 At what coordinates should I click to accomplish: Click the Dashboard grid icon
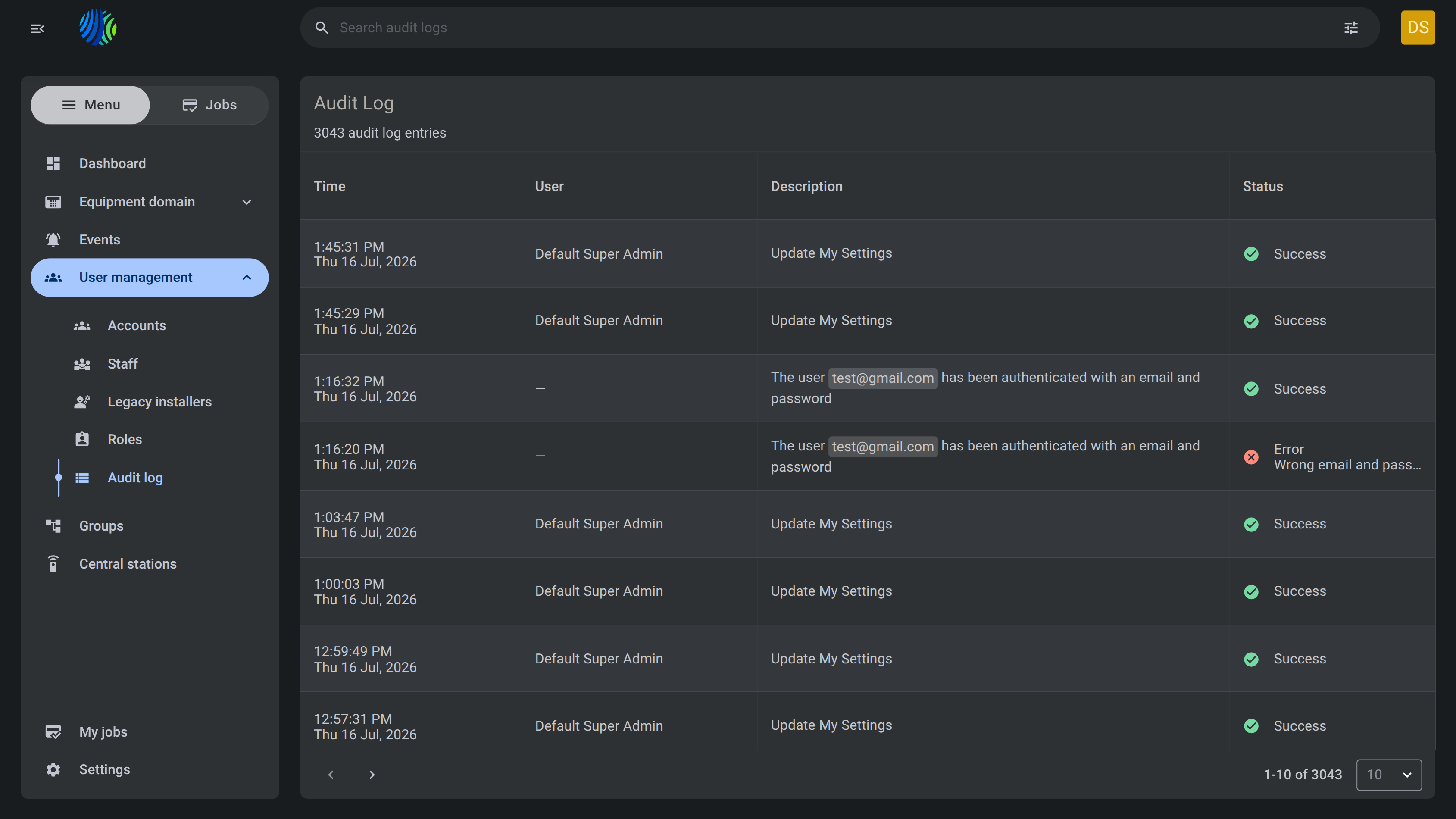tap(53, 163)
